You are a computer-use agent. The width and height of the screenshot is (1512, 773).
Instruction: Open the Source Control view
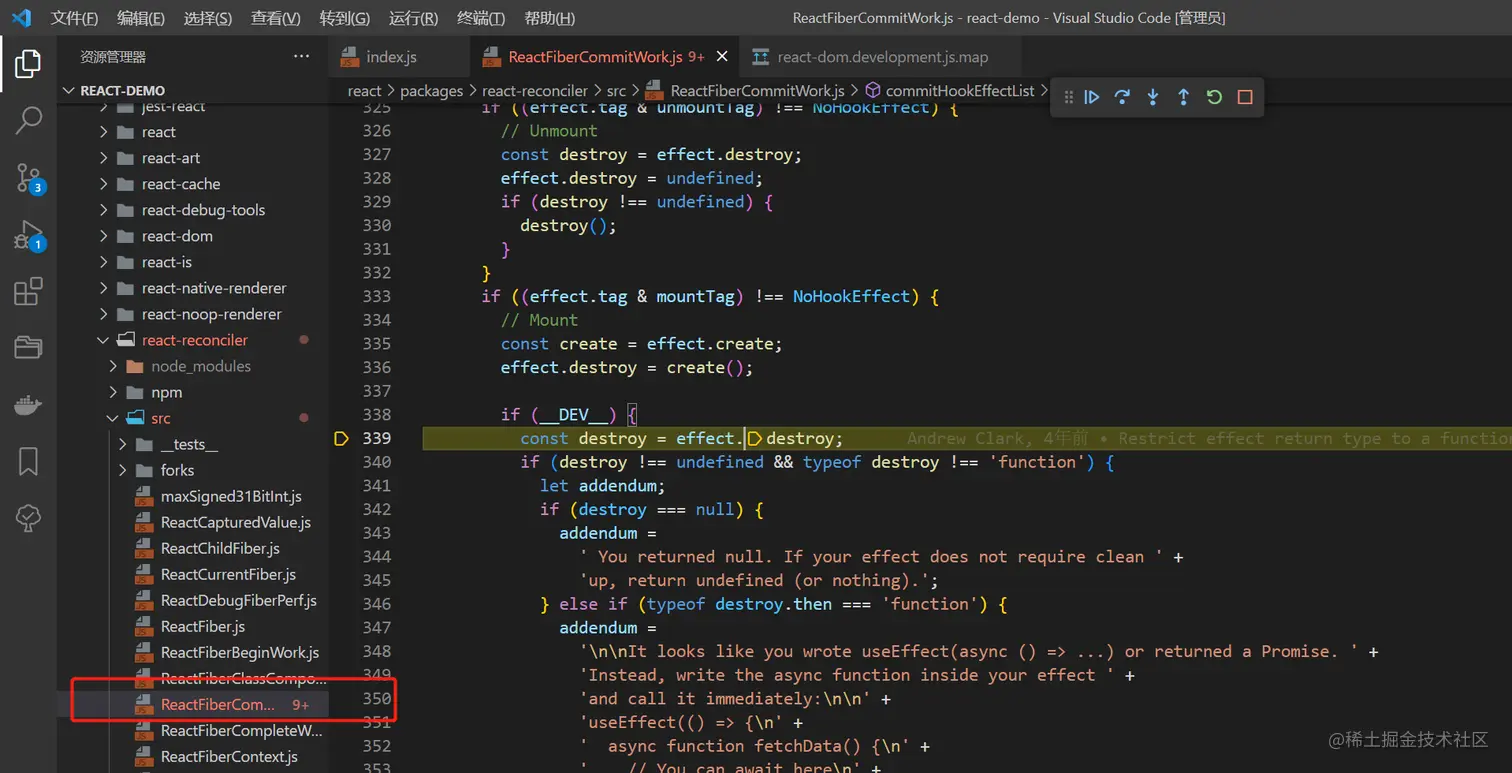(x=28, y=178)
